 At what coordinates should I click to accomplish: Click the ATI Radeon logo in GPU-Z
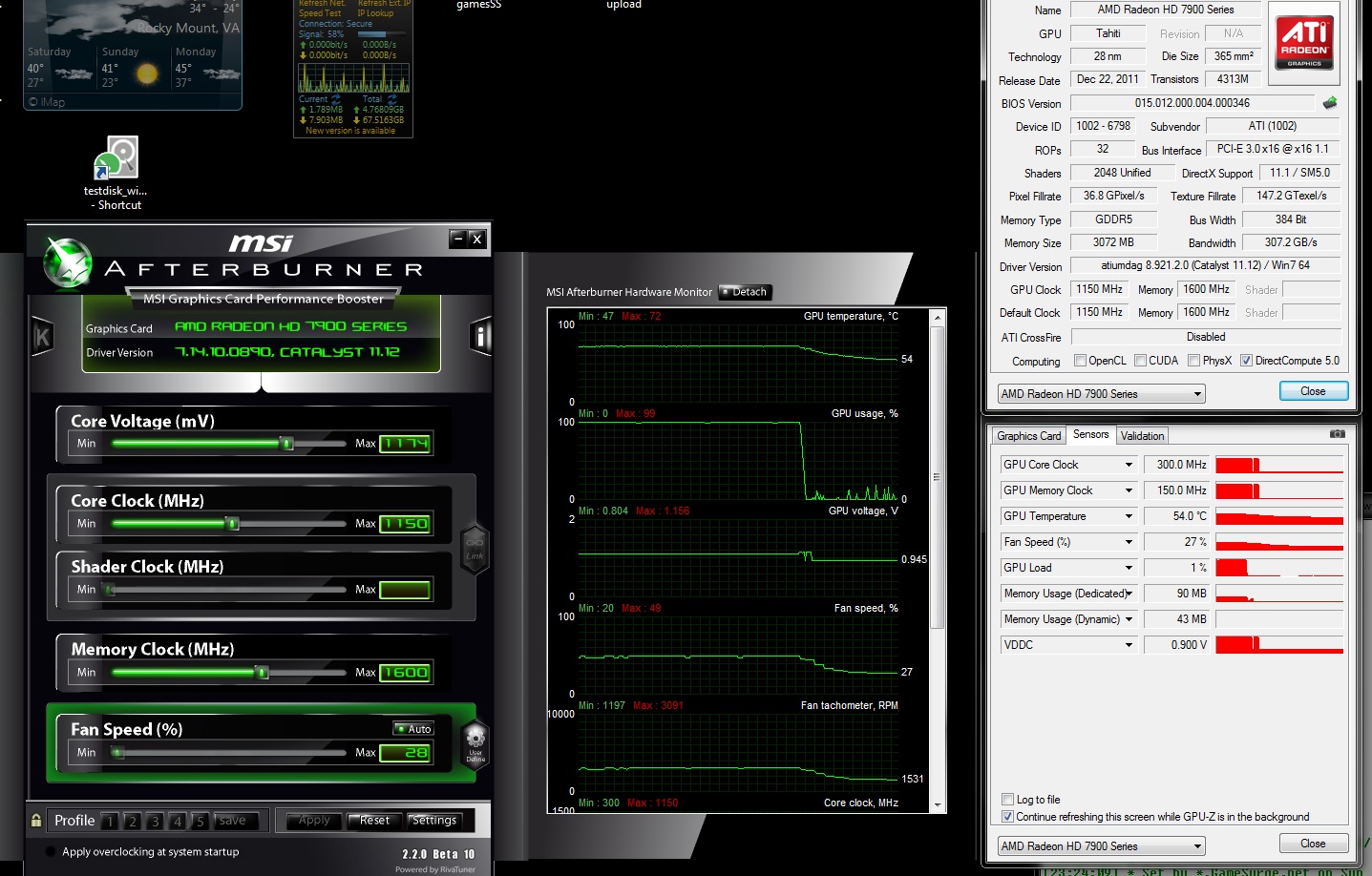click(x=1304, y=44)
